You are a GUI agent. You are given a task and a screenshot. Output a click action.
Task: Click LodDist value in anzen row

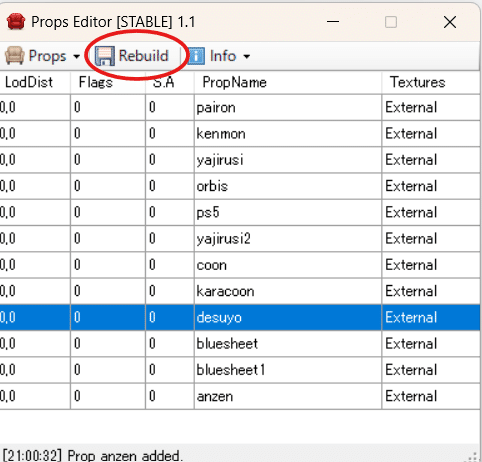(x=35, y=396)
